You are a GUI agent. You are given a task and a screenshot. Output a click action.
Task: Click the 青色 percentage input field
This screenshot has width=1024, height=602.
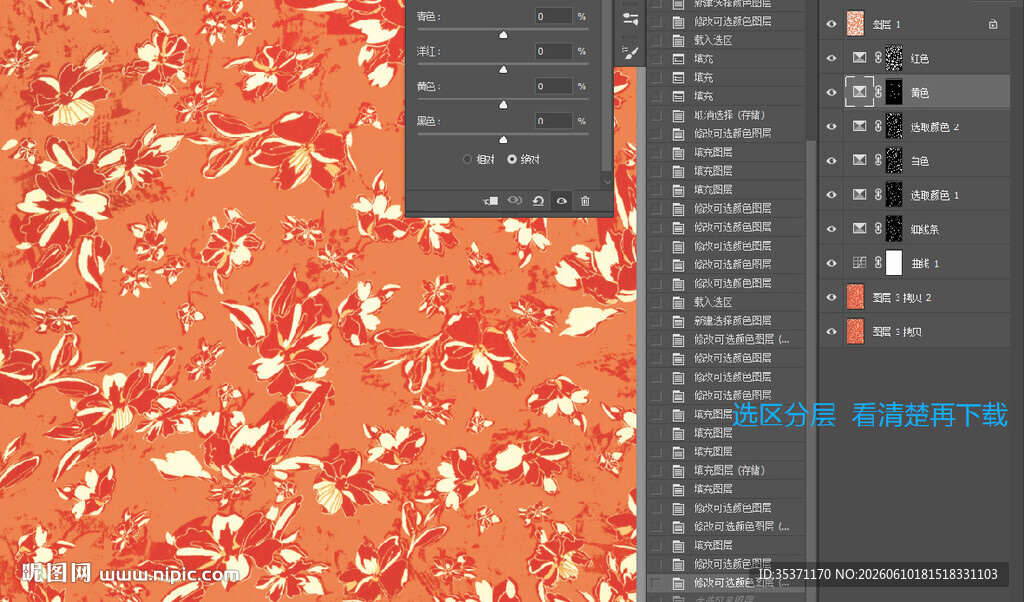pos(554,16)
